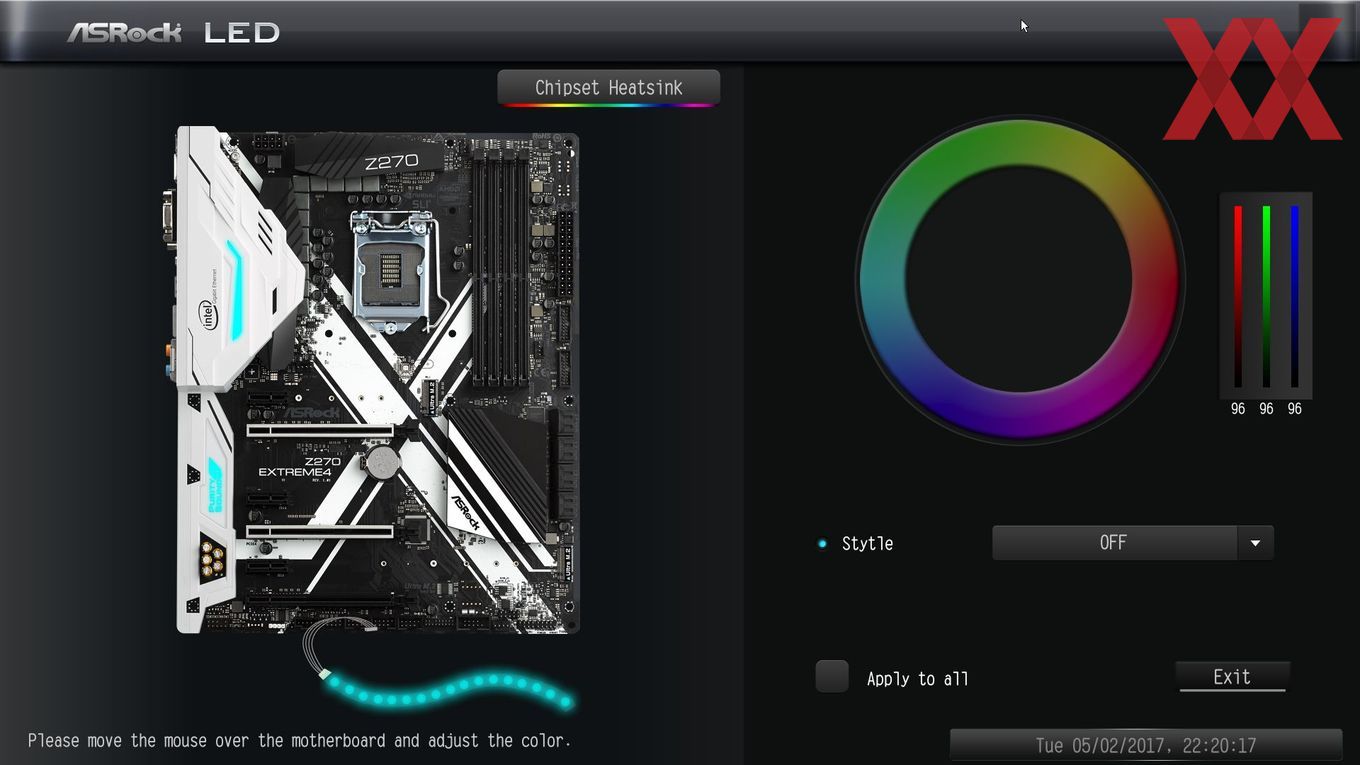Adjust the blue channel slider
Image resolution: width=1360 pixels, height=765 pixels.
pyautogui.click(x=1295, y=296)
